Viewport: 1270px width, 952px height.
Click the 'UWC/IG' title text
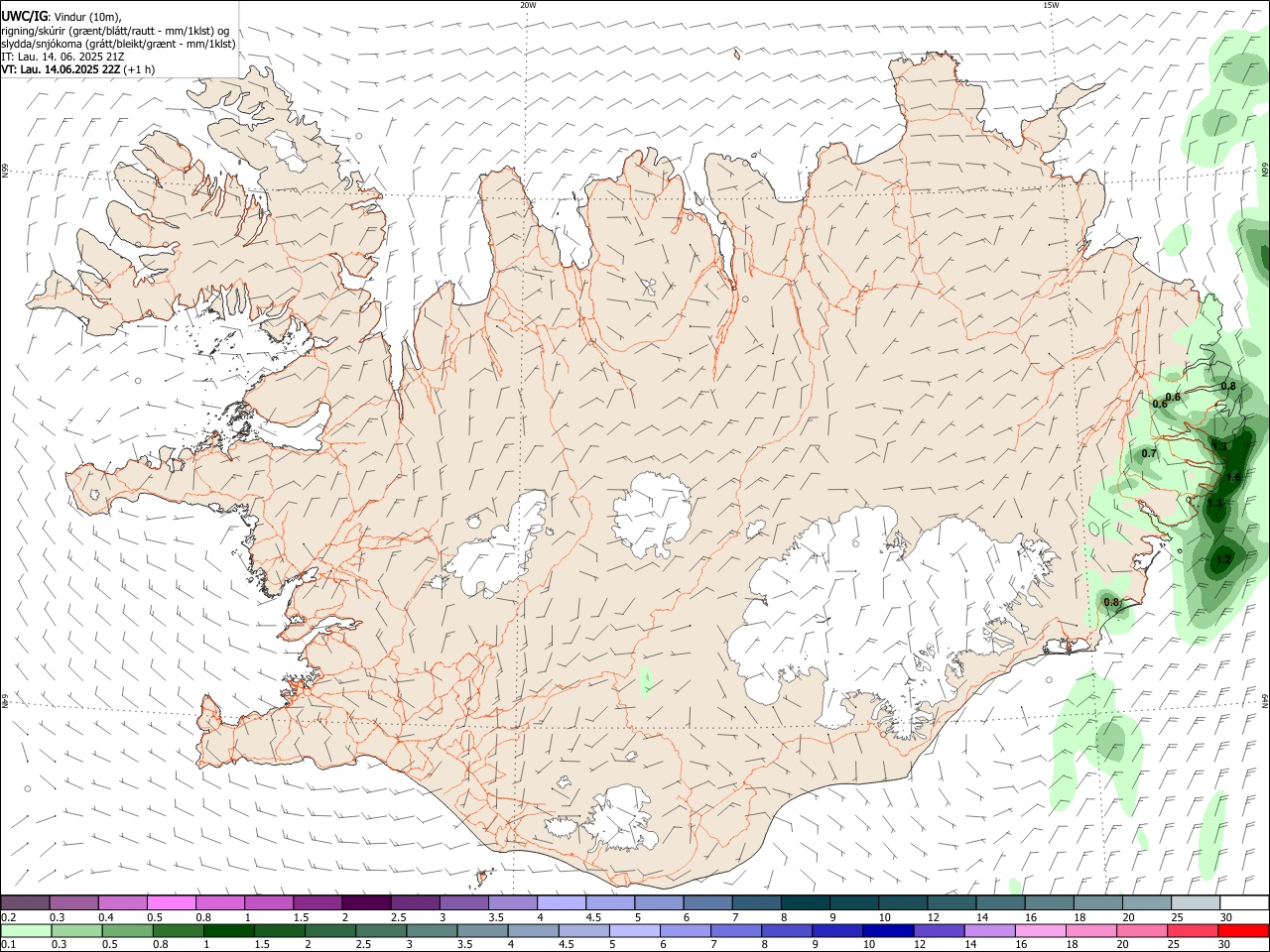point(24,17)
